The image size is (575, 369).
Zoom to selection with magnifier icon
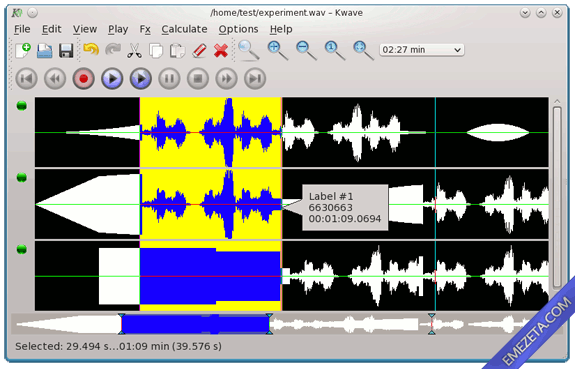[x=249, y=50]
